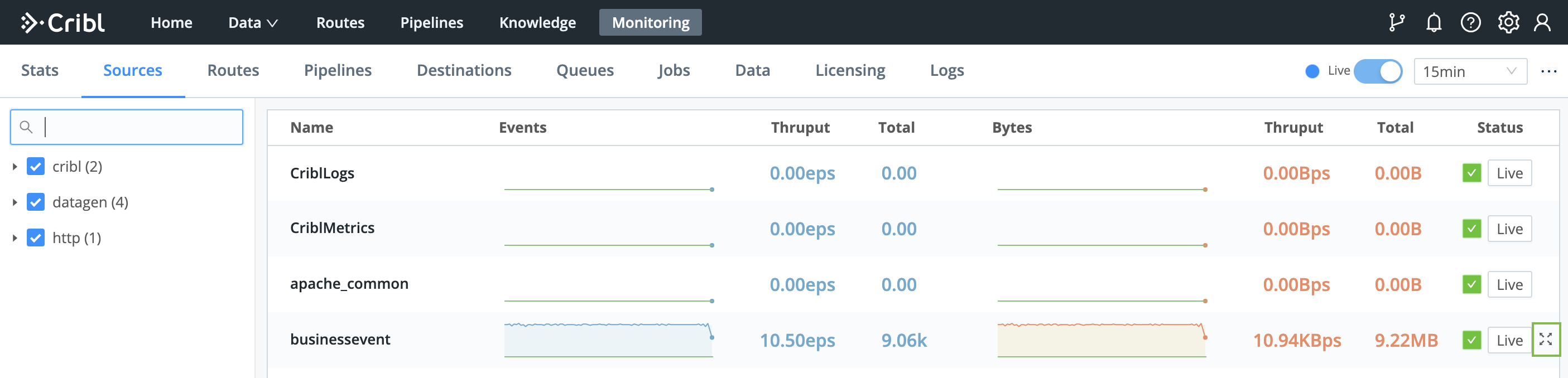Image resolution: width=1568 pixels, height=378 pixels.
Task: Click the businessevent bytes sparkline chart
Action: pos(1102,340)
